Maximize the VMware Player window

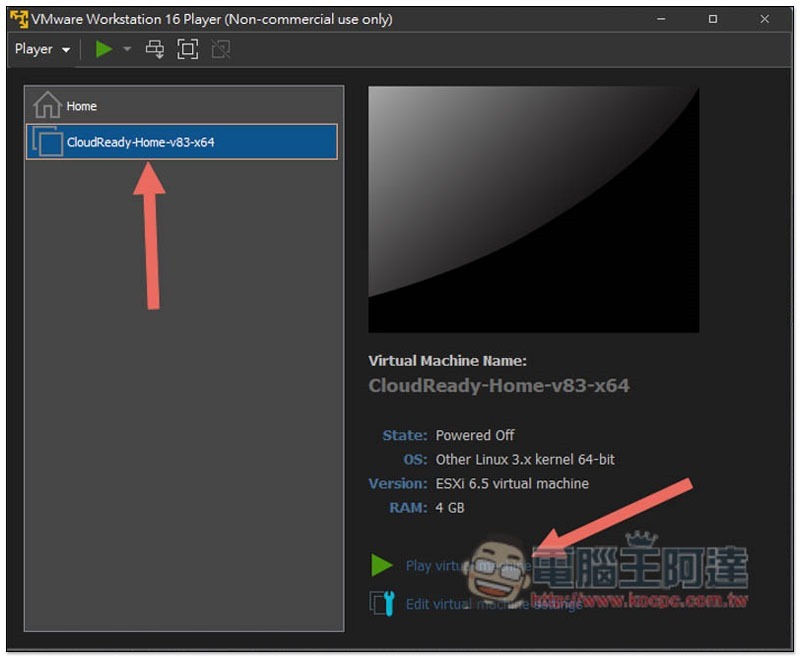click(713, 19)
